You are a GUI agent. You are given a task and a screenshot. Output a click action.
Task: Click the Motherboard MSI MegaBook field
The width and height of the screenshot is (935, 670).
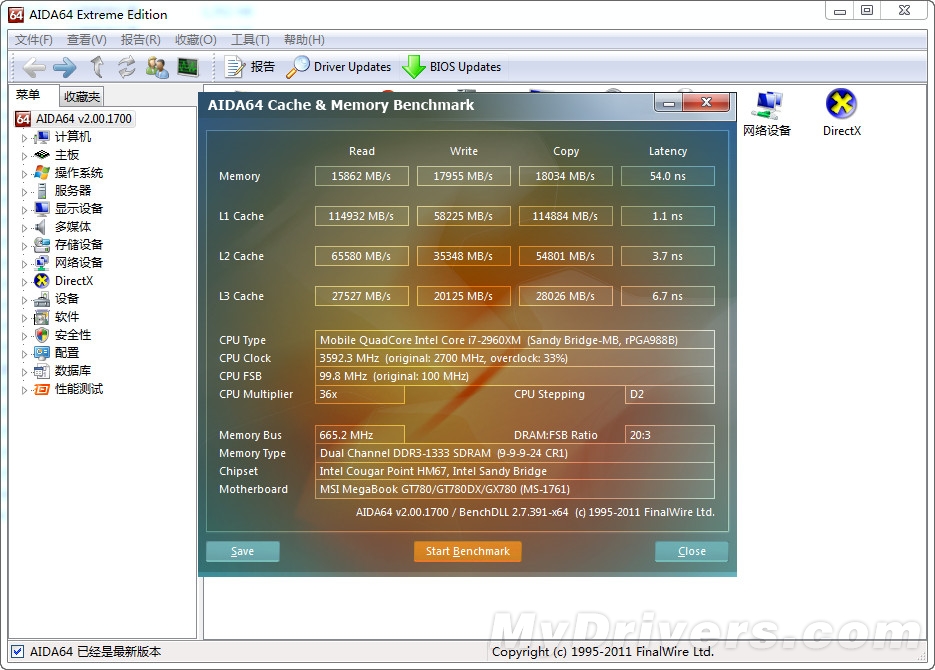[515, 489]
